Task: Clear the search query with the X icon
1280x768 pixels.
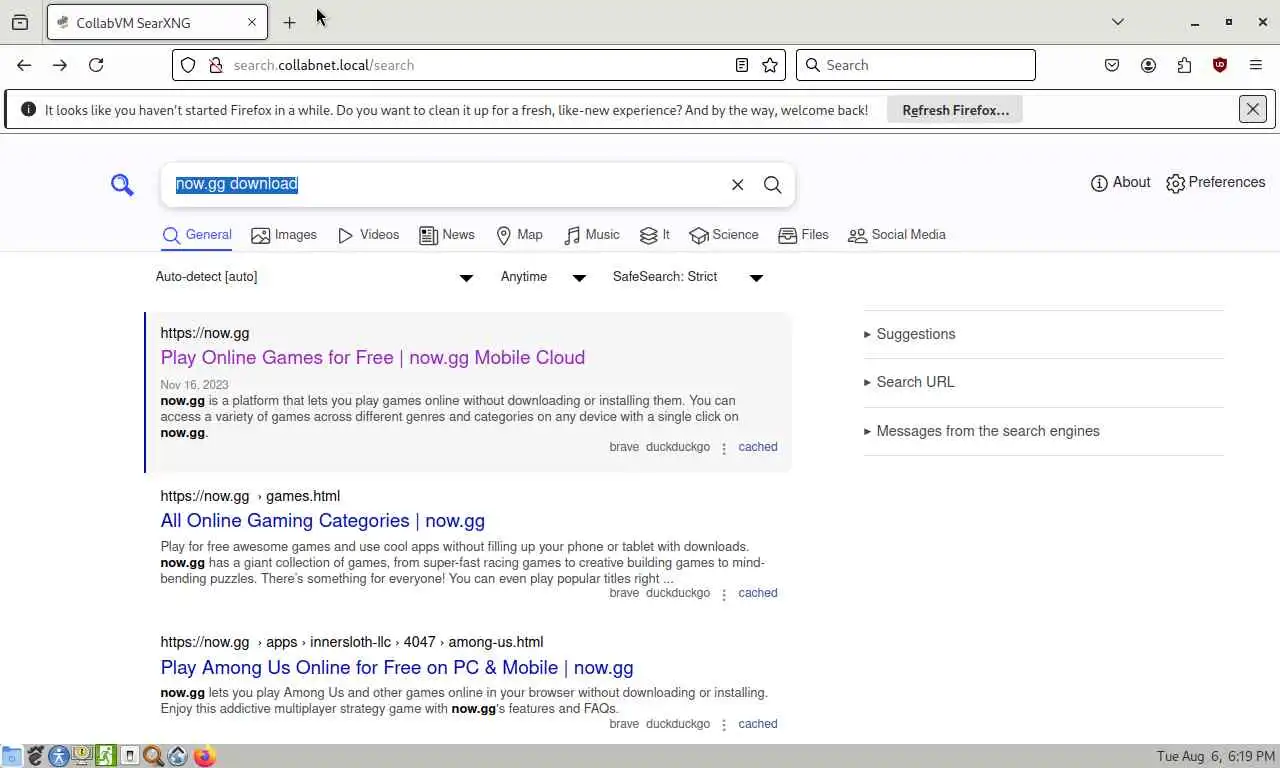Action: (x=738, y=185)
